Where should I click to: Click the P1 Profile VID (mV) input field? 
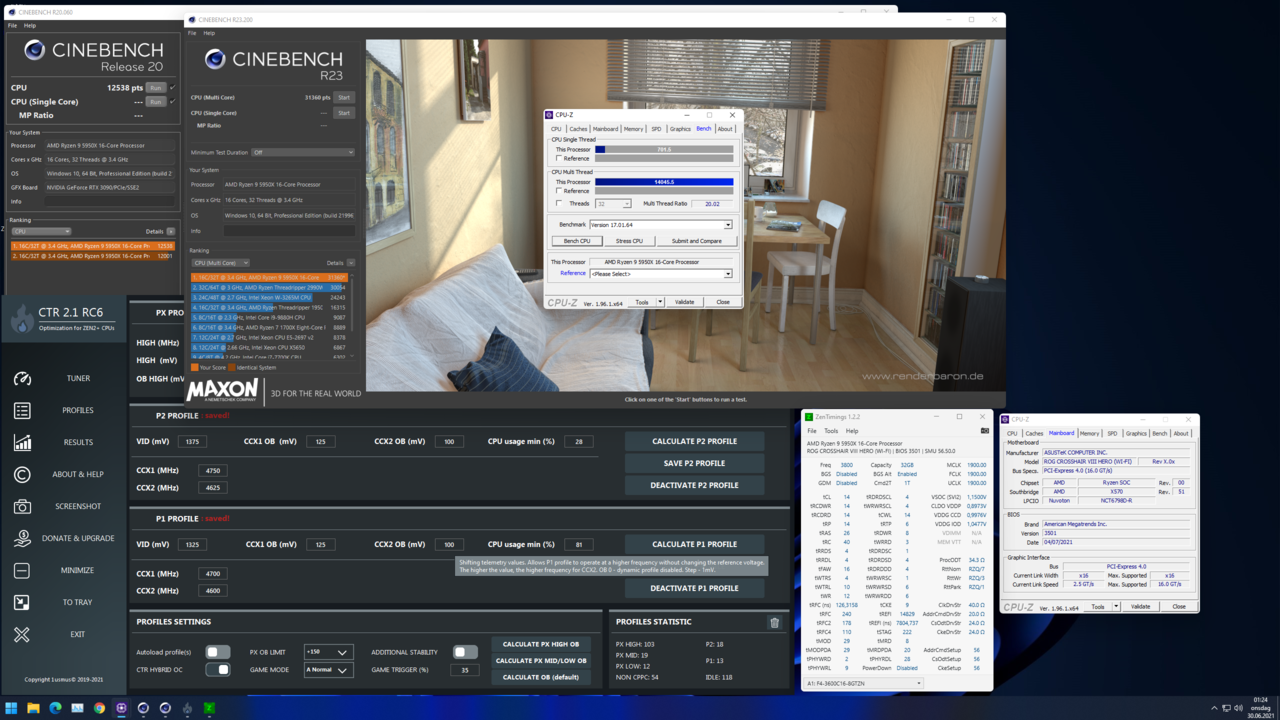point(192,545)
